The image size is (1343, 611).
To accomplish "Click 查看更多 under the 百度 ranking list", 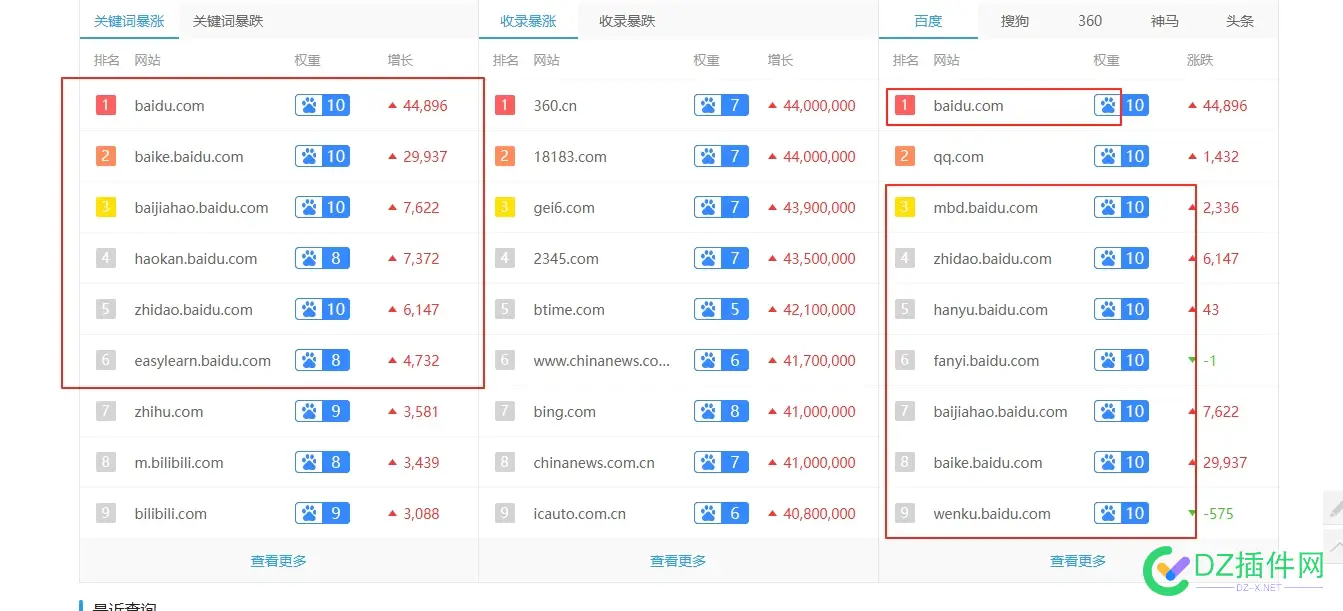I will click(x=1078, y=561).
